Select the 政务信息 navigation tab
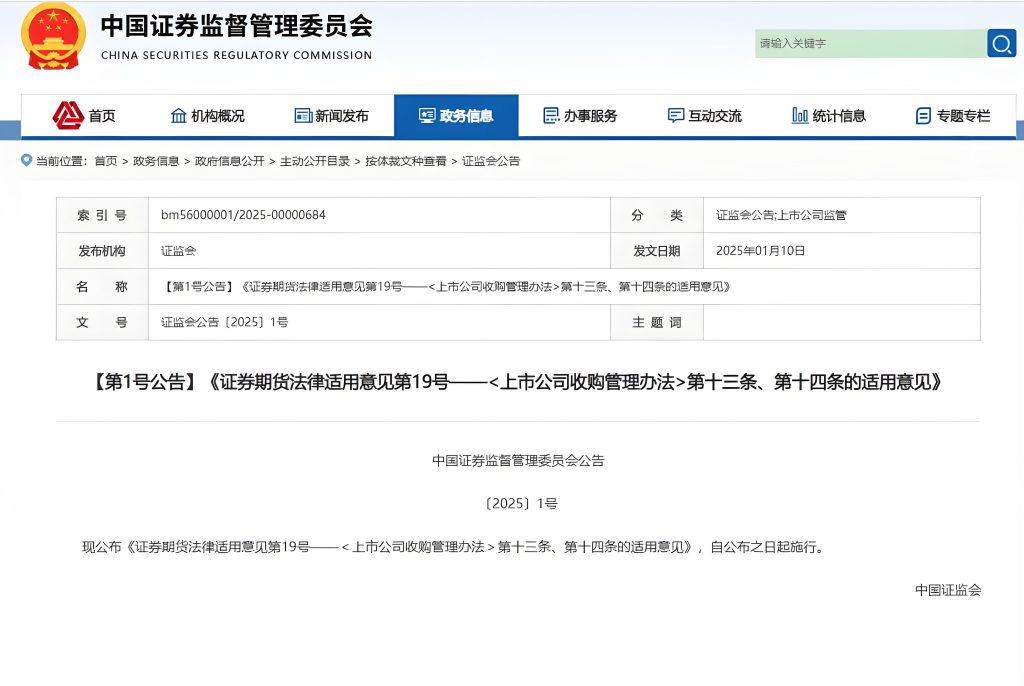The image size is (1024, 686). point(456,116)
